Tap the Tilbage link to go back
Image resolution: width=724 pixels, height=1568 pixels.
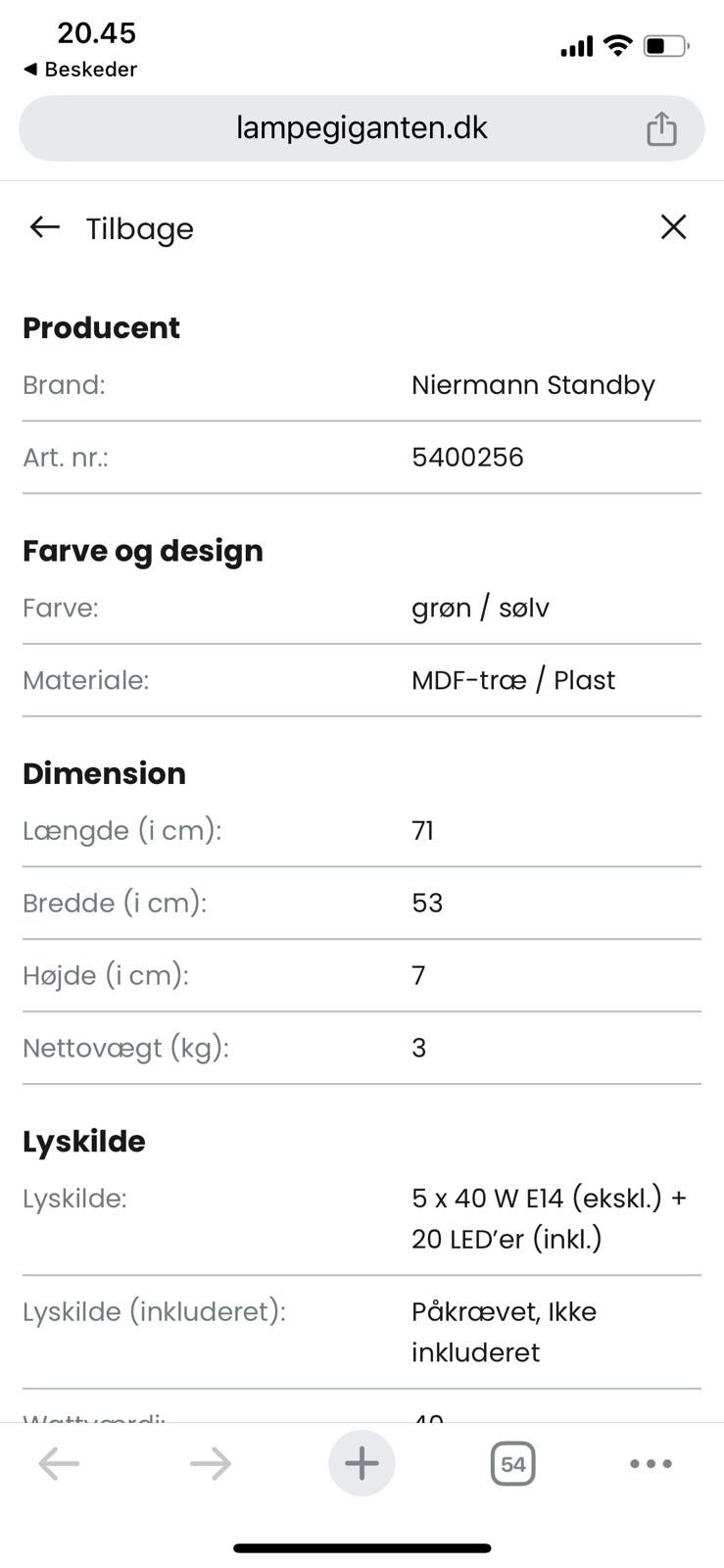click(139, 228)
